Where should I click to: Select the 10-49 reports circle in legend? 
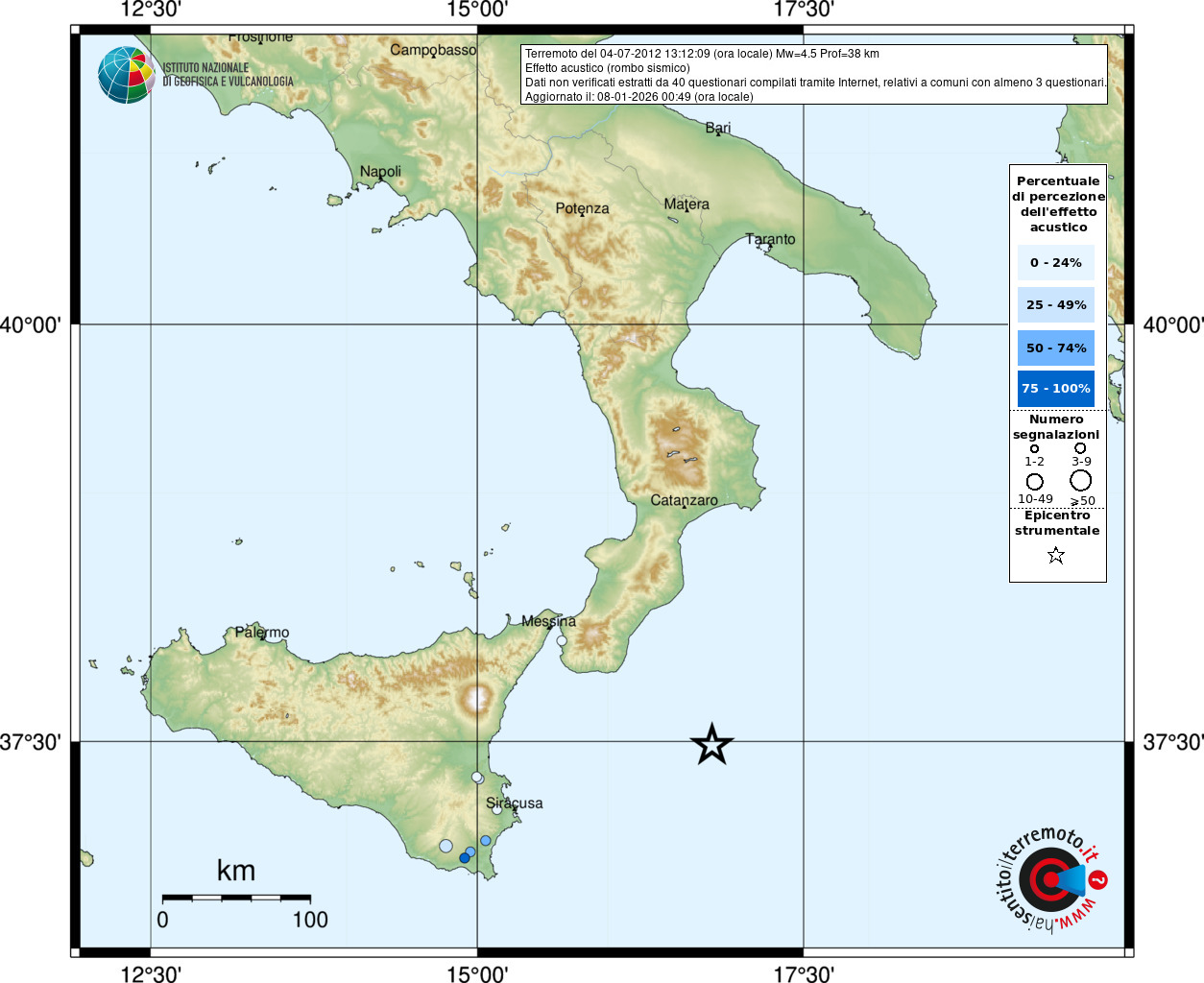click(1035, 481)
